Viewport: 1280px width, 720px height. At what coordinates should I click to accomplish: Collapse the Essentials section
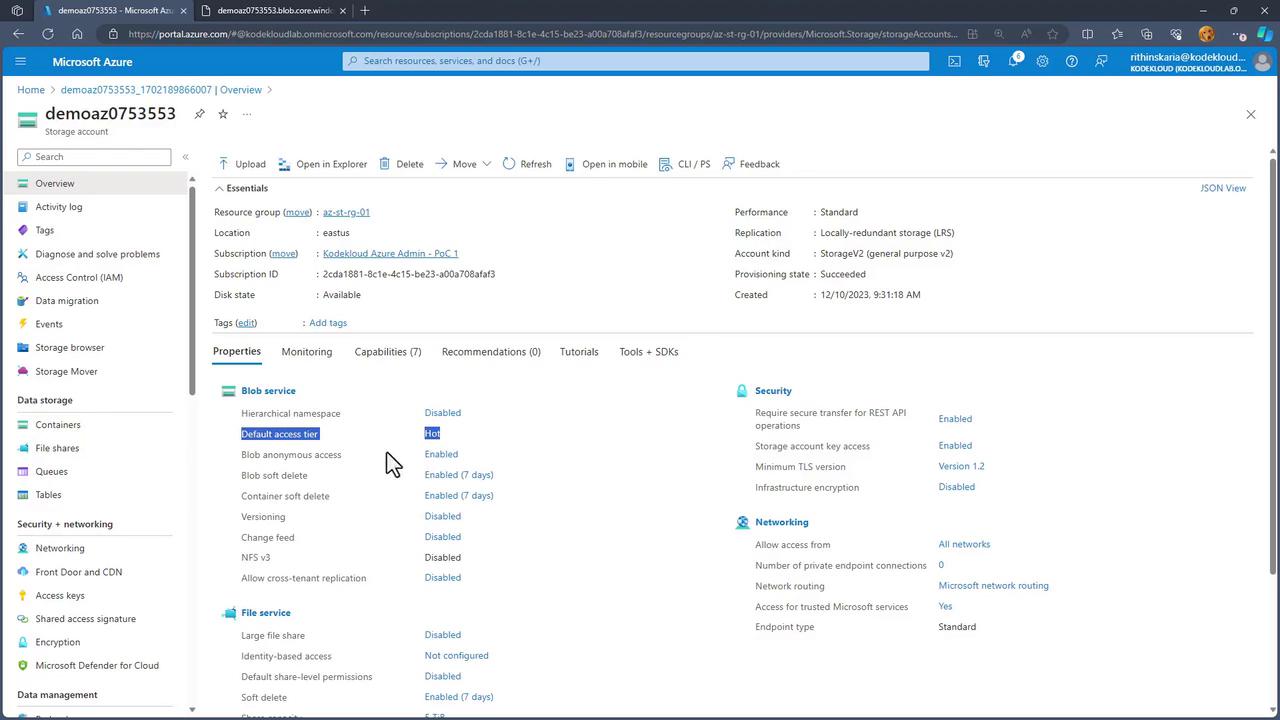219,188
